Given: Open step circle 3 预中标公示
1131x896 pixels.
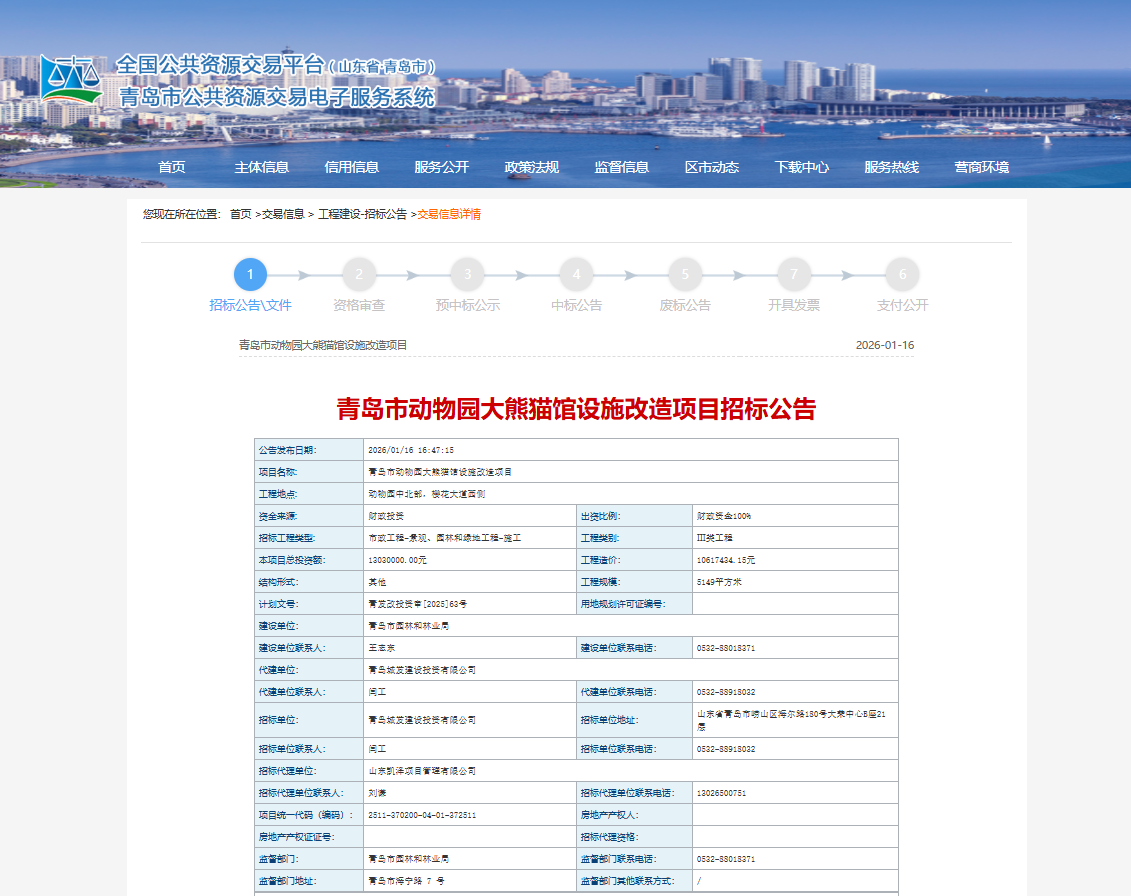Looking at the screenshot, I should (x=467, y=274).
